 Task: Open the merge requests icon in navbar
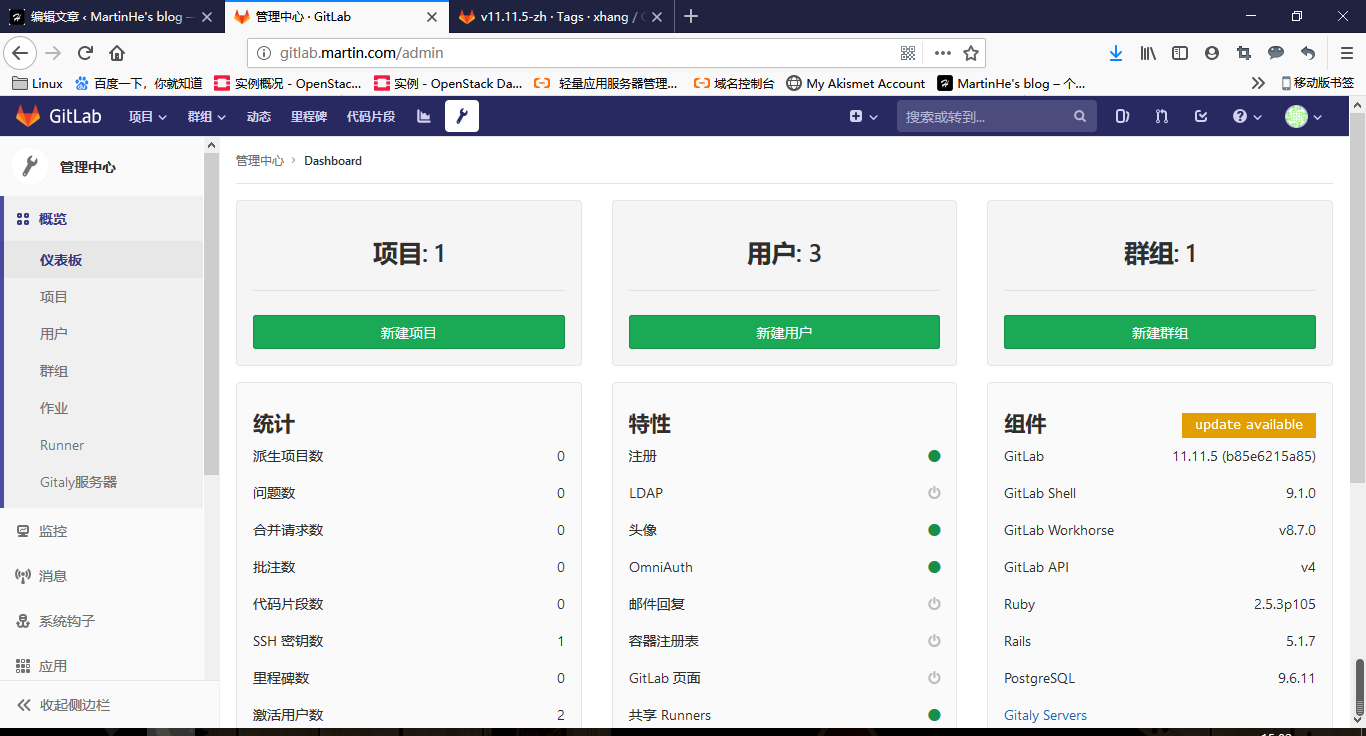(x=1161, y=116)
